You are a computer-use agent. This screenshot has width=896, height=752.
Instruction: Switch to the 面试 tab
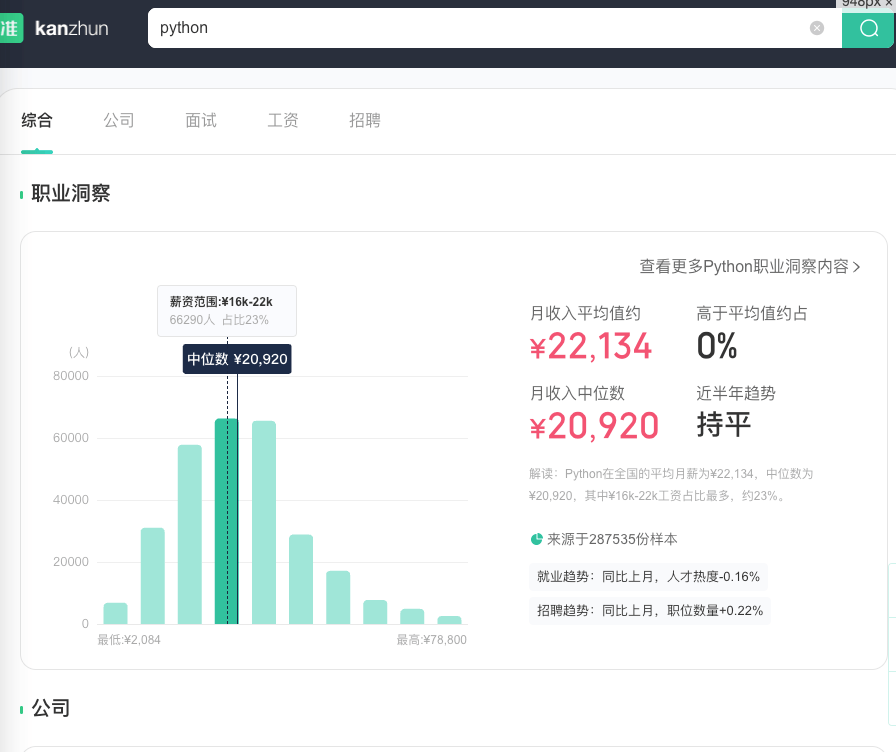[x=200, y=120]
